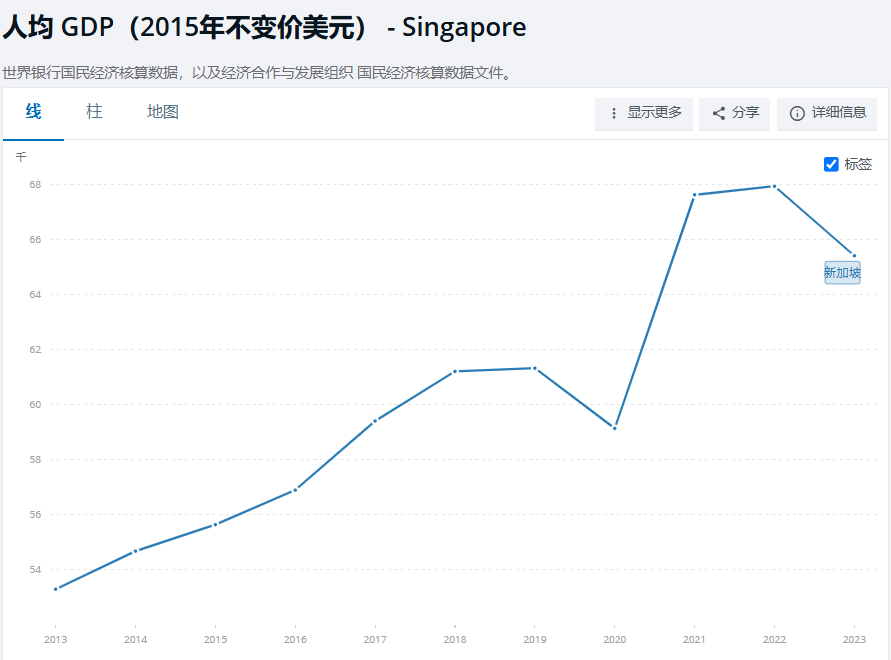Select the 2021 data point on the line
The width and height of the screenshot is (891, 660).
coord(694,195)
